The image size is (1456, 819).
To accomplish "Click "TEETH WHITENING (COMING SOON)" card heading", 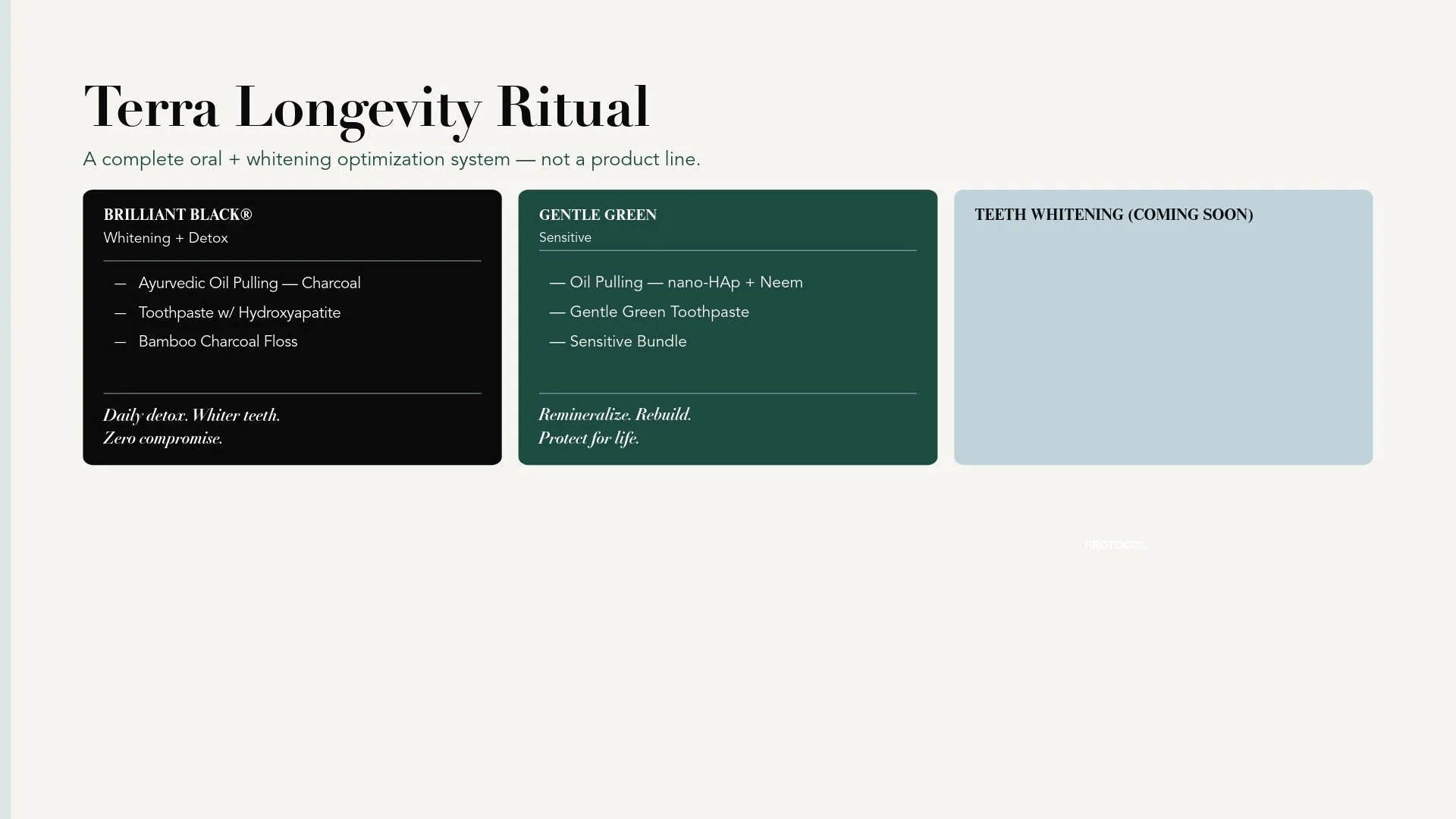I will tap(1114, 215).
